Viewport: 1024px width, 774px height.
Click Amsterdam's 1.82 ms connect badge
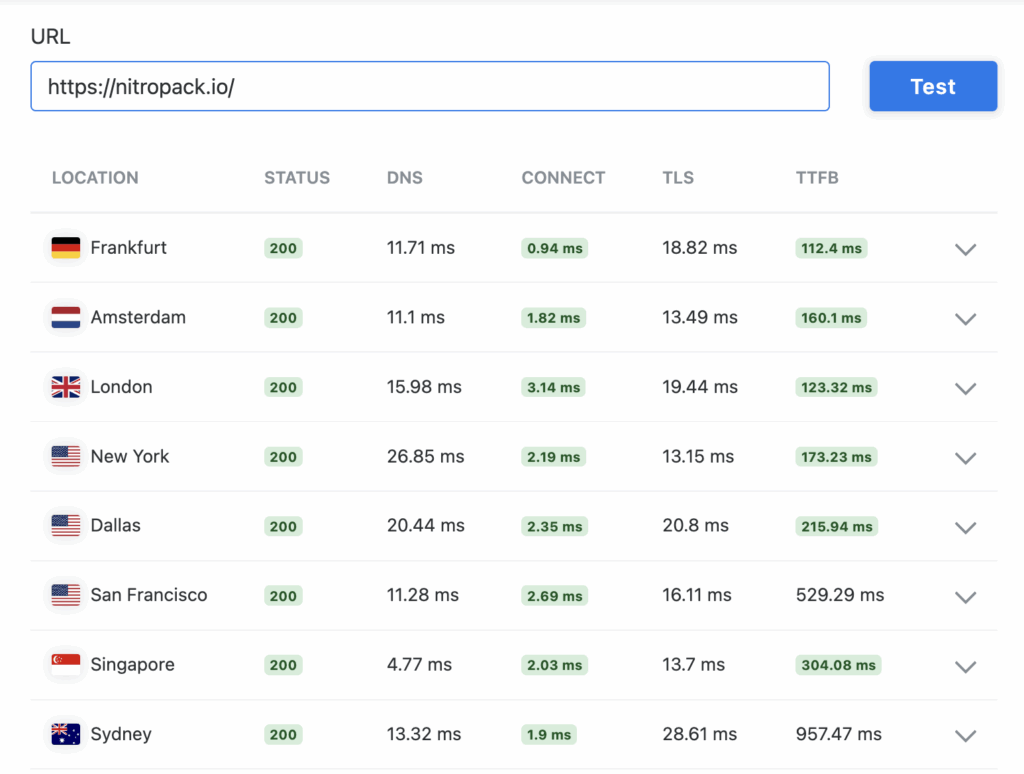(x=554, y=317)
